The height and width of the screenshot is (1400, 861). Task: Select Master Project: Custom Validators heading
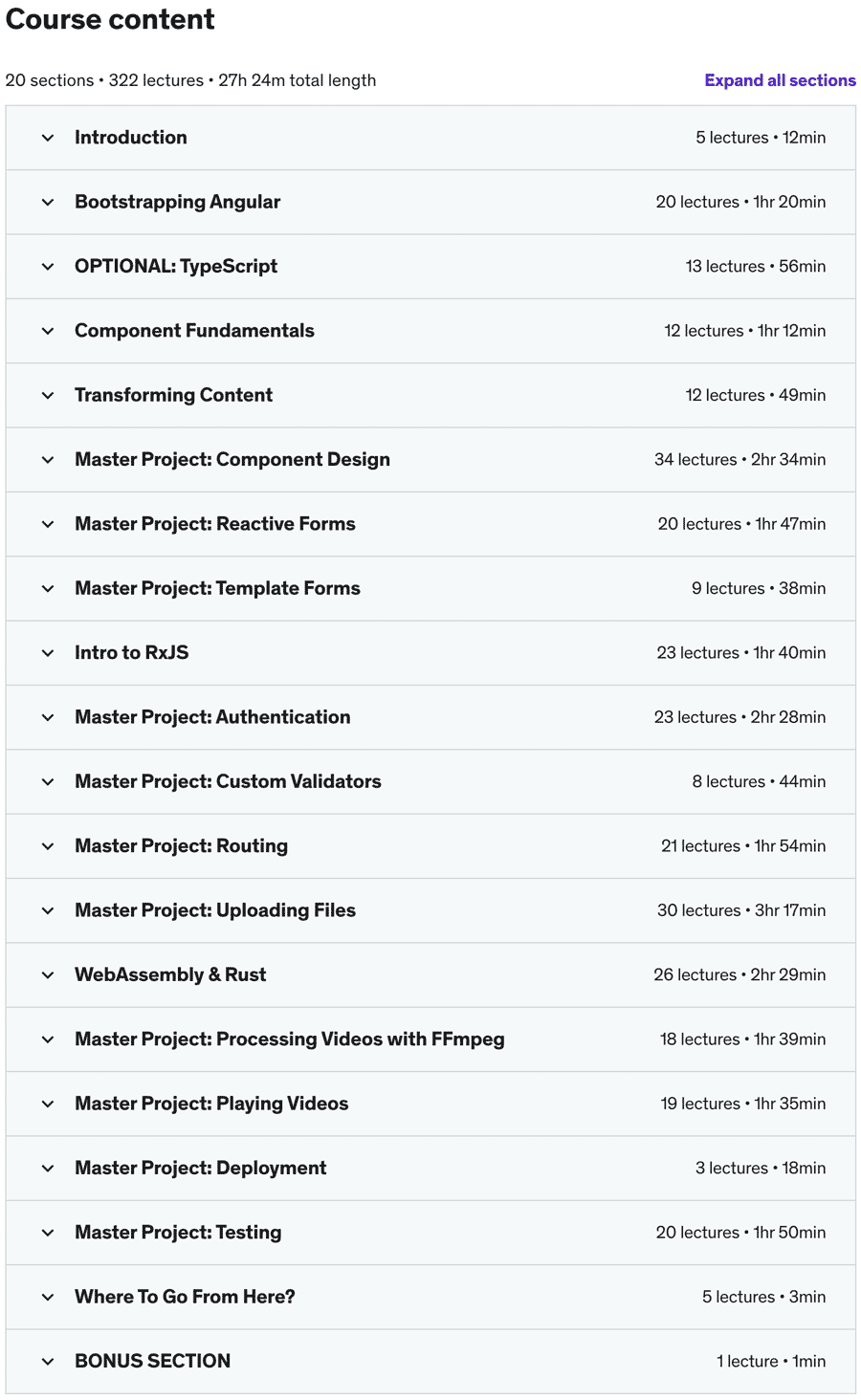pos(228,781)
